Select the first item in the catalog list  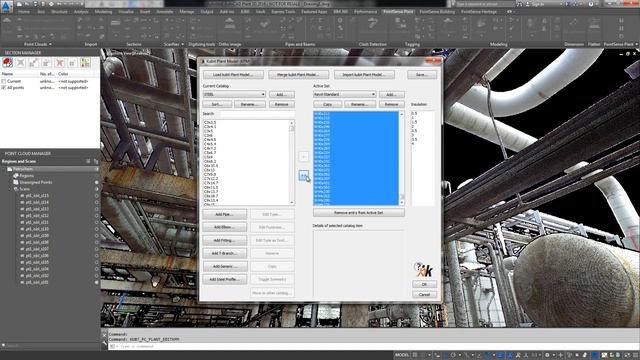pyautogui.click(x=210, y=122)
